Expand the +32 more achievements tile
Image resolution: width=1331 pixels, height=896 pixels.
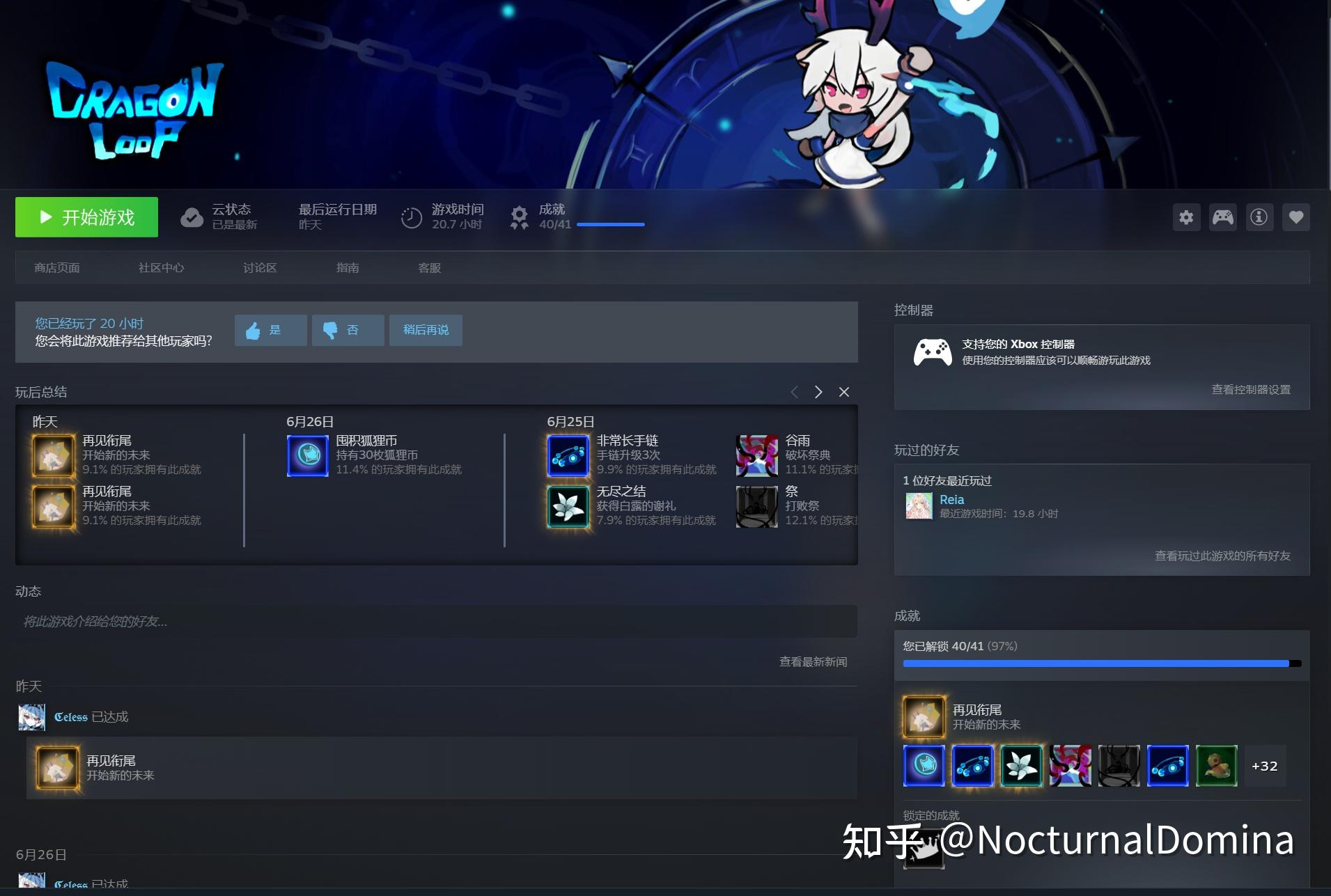coord(1264,766)
